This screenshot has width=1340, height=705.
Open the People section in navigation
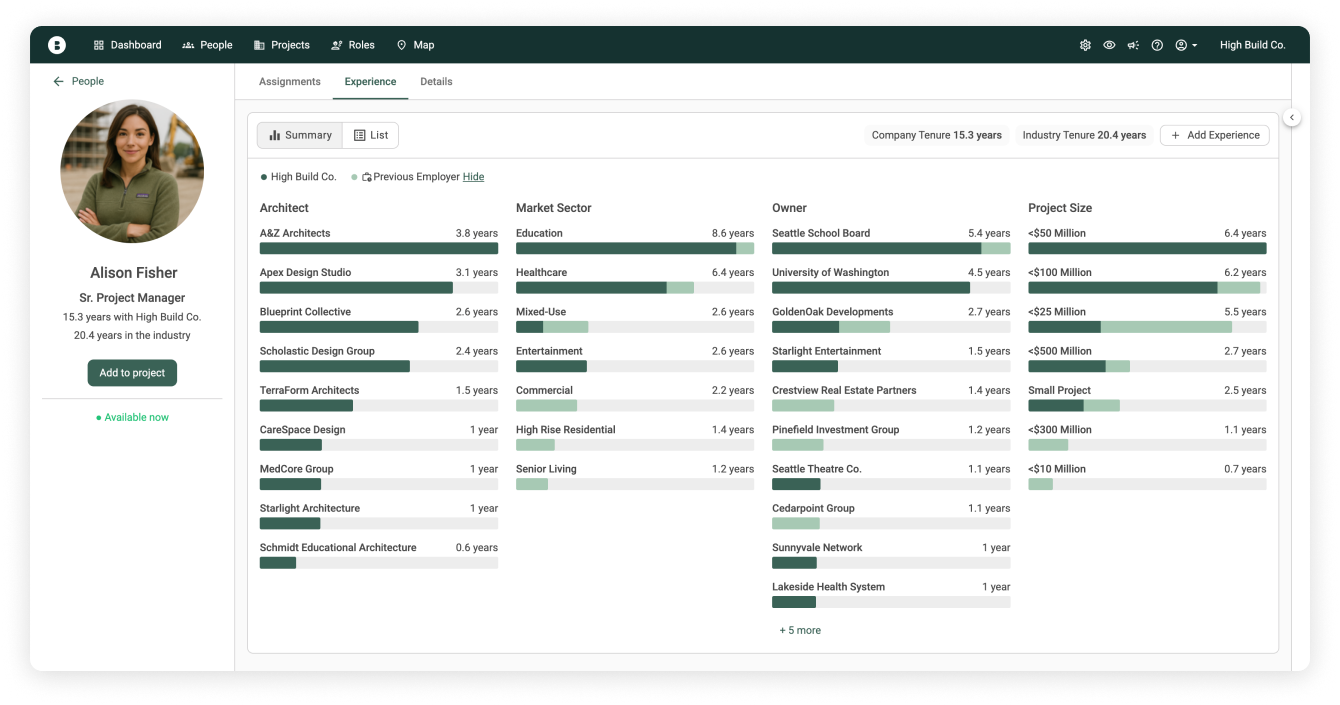point(207,45)
